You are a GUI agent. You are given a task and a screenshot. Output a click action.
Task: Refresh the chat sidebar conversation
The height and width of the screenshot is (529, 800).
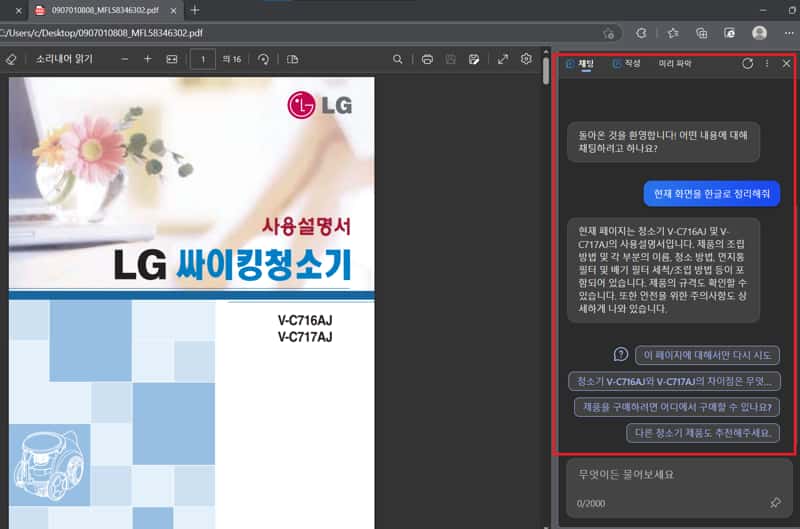(x=747, y=64)
